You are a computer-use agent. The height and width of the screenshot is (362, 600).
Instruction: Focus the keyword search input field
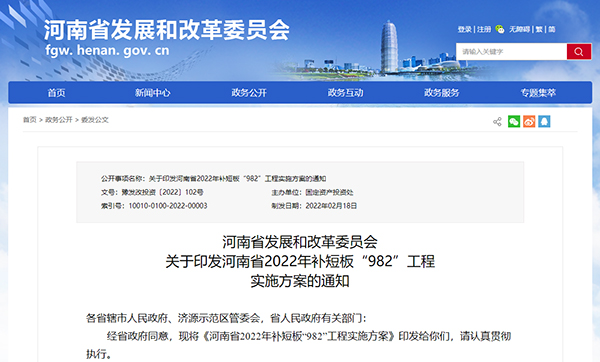point(511,51)
